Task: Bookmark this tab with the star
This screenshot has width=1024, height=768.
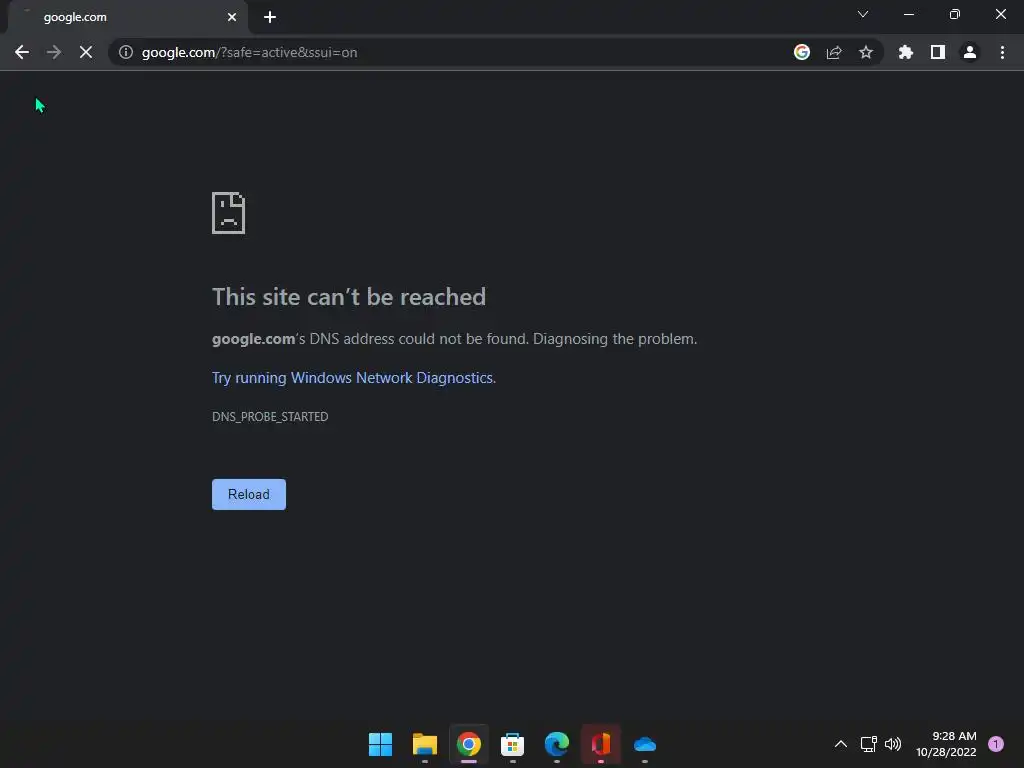Action: tap(866, 52)
